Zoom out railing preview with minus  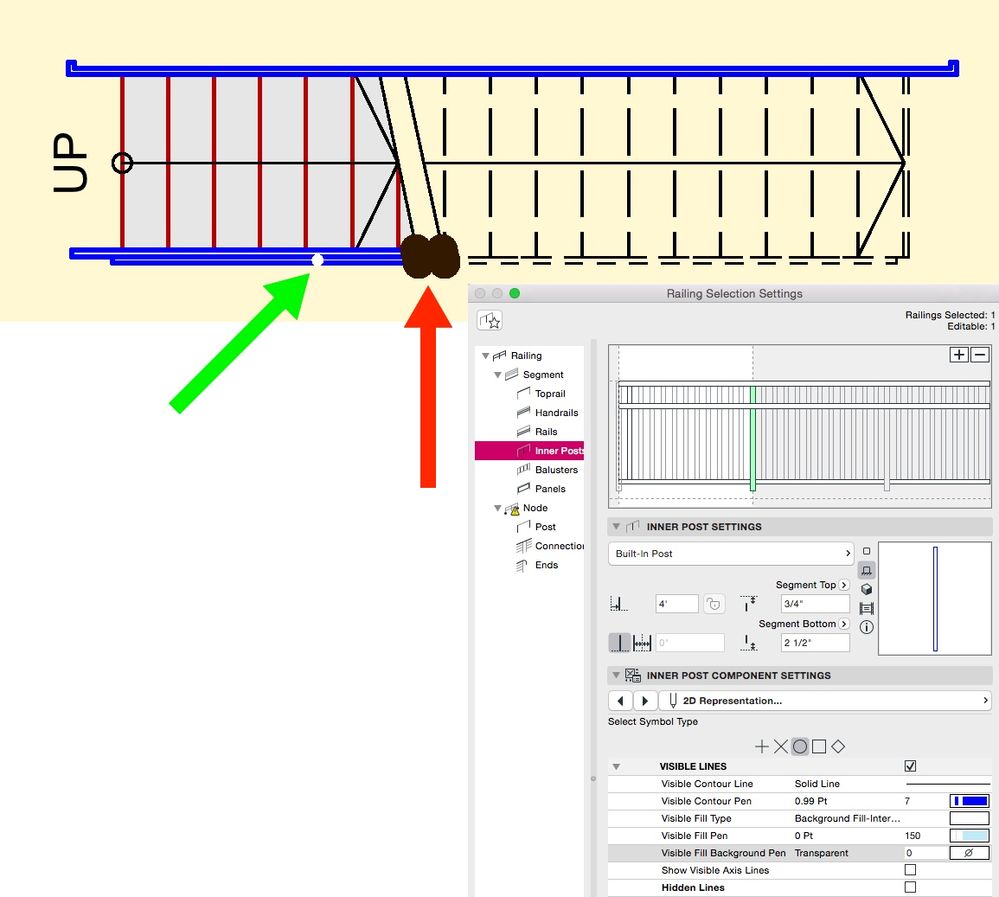point(980,355)
